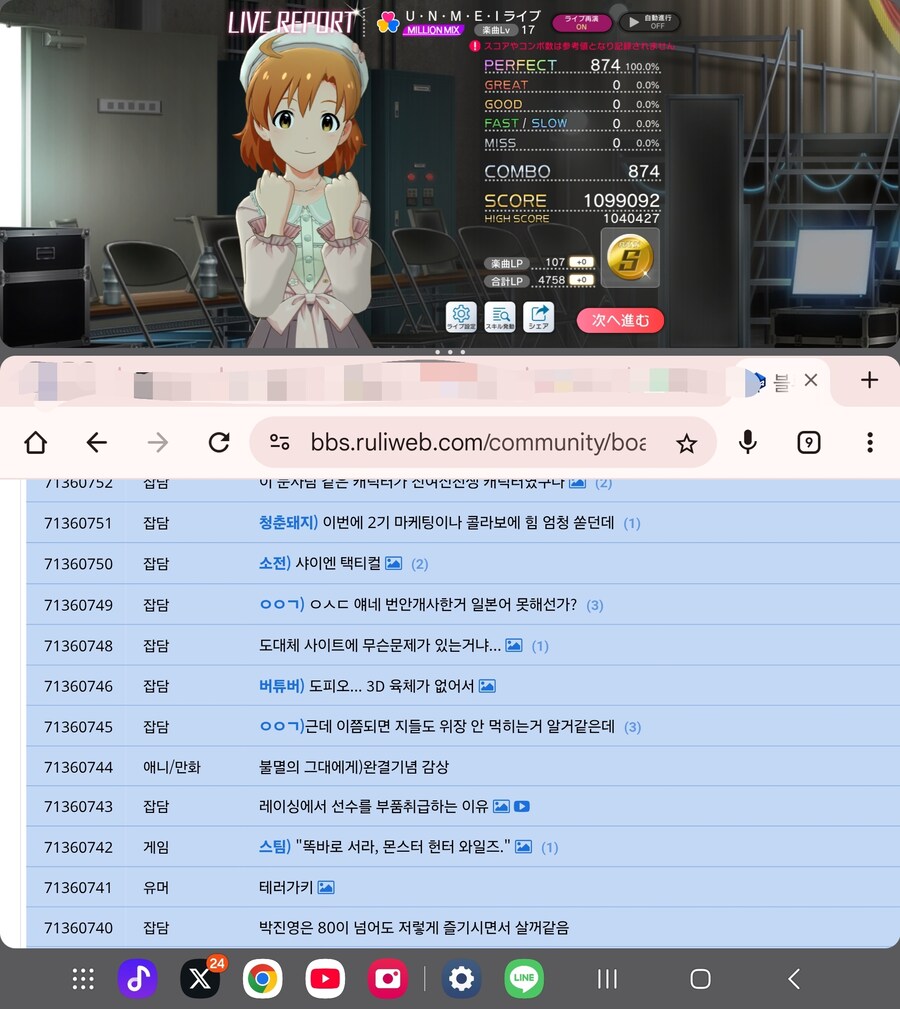
Task: Open post ㅇㅅㄷ 얘네 번안개사한거
Action: click(x=418, y=604)
